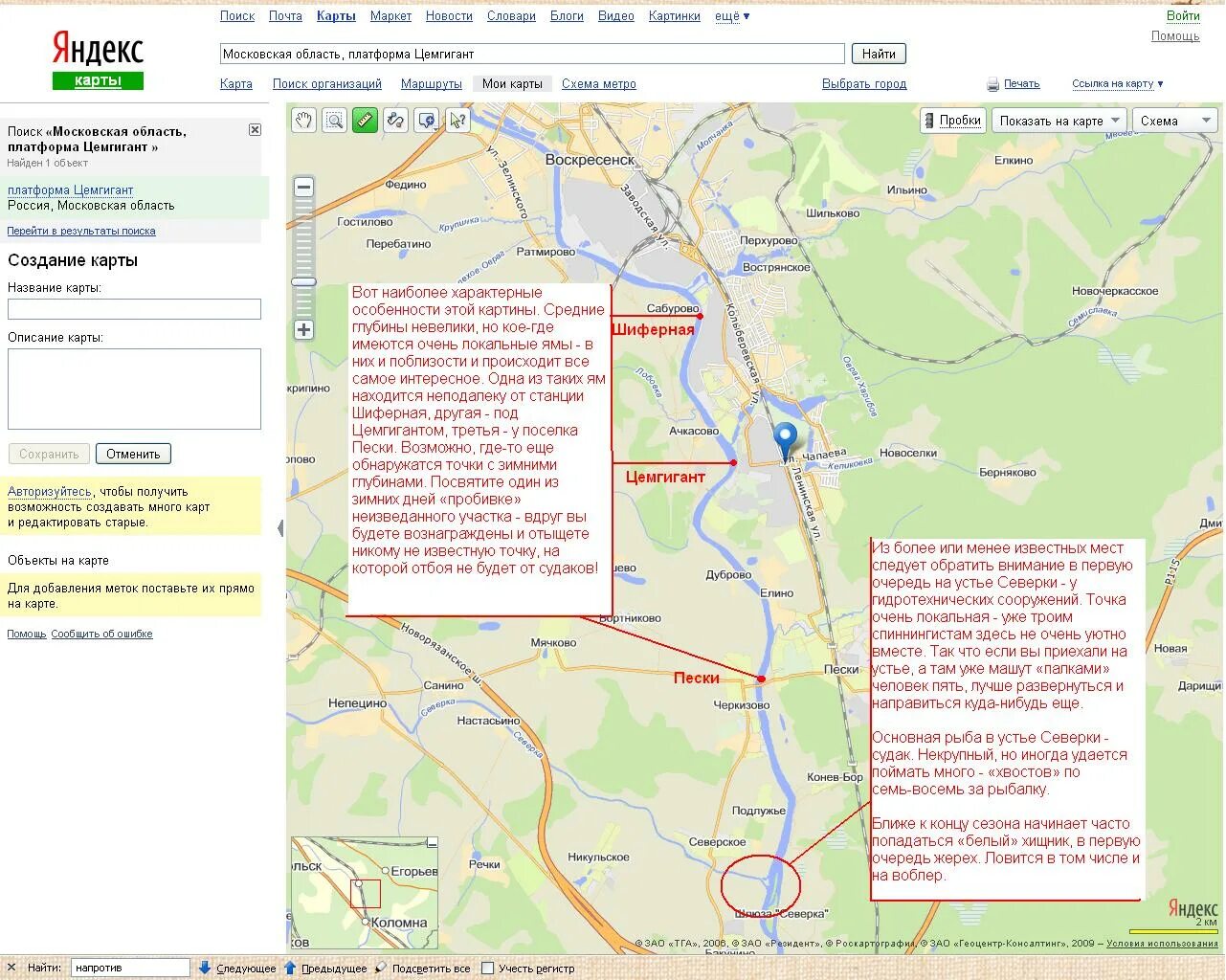Open the 'Помощь' link at top right
Viewport: 1226px width, 980px height.
pos(1175,36)
